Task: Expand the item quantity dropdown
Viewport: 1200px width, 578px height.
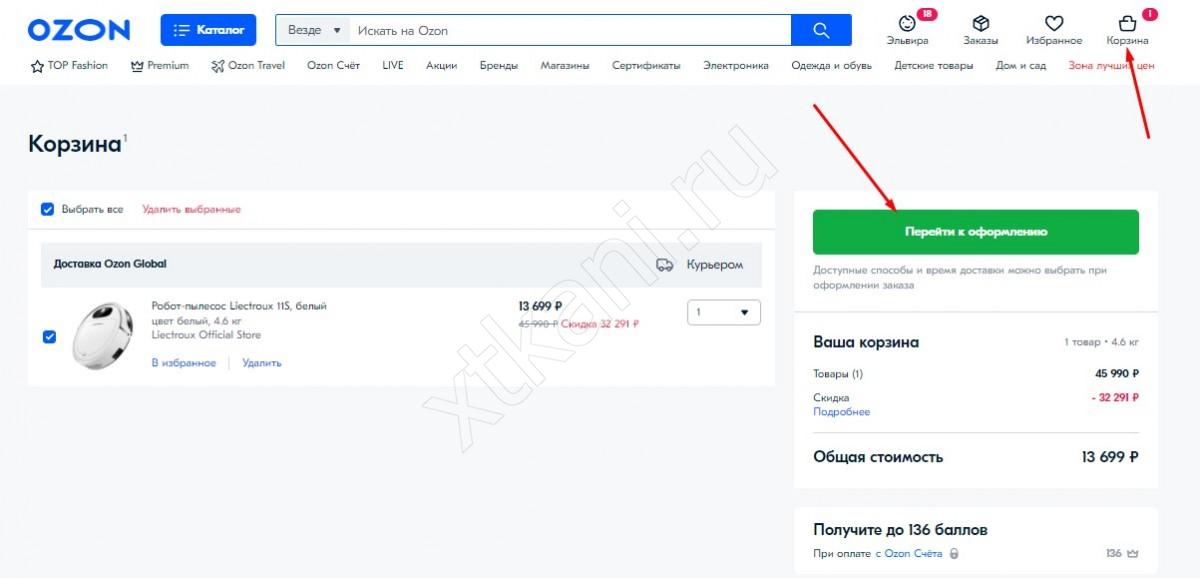Action: [x=724, y=313]
